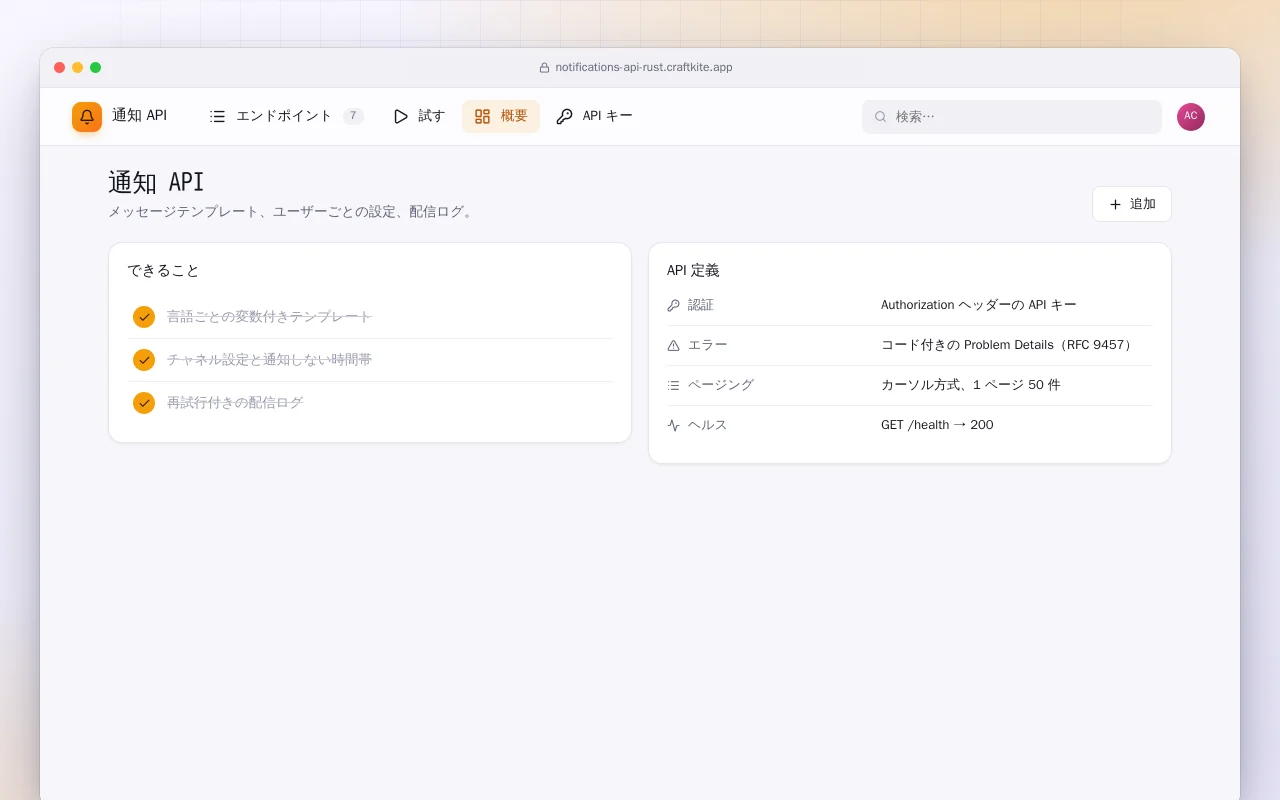The width and height of the screenshot is (1280, 800).
Task: Uncheck 言語ごとの変数付きテンプレート
Action: click(x=144, y=317)
